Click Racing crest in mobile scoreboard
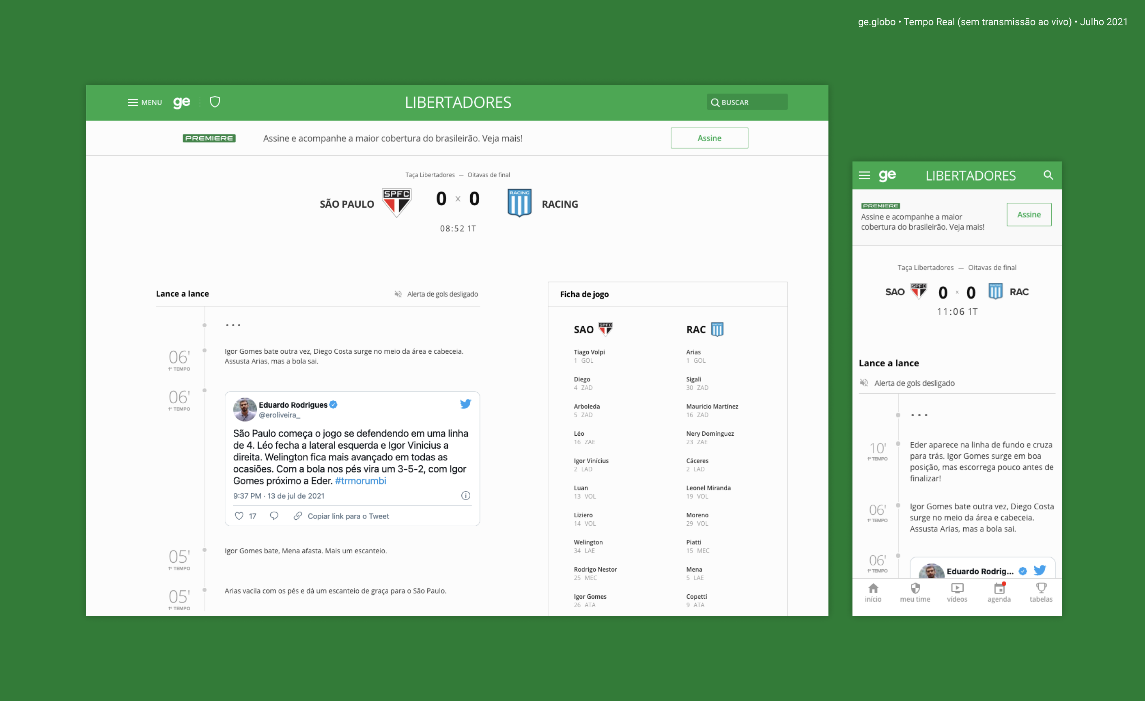 [995, 291]
